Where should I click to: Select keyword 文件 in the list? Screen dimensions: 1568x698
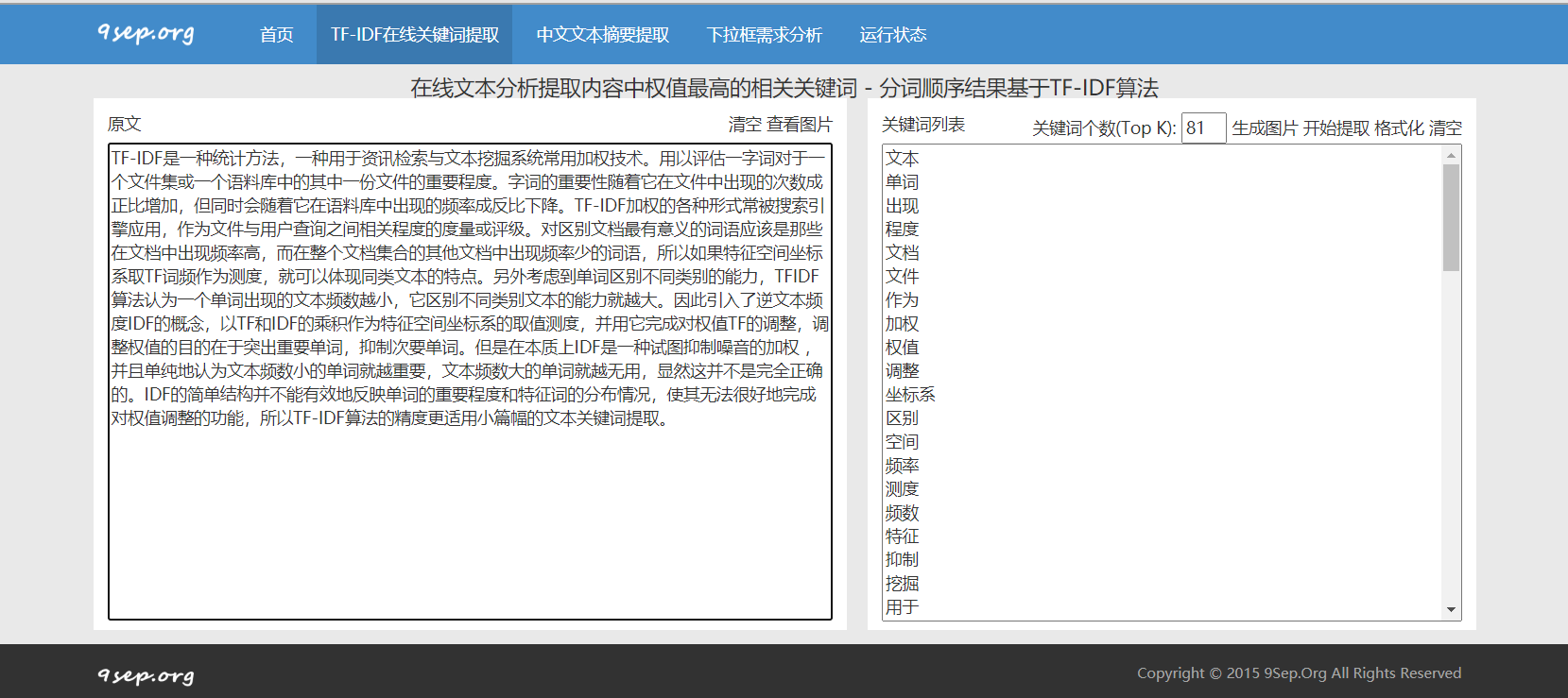(902, 277)
